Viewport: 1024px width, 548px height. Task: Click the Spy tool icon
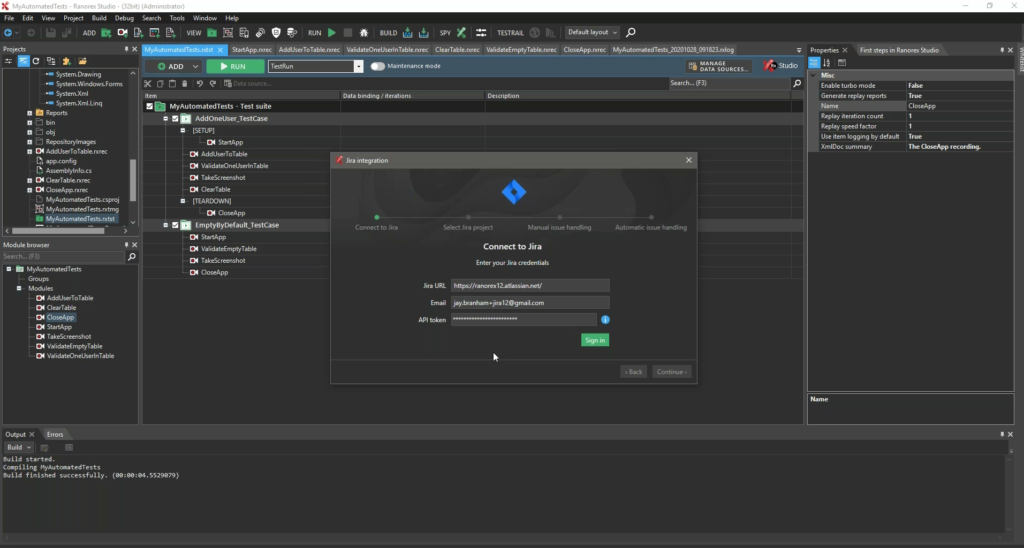pos(461,32)
